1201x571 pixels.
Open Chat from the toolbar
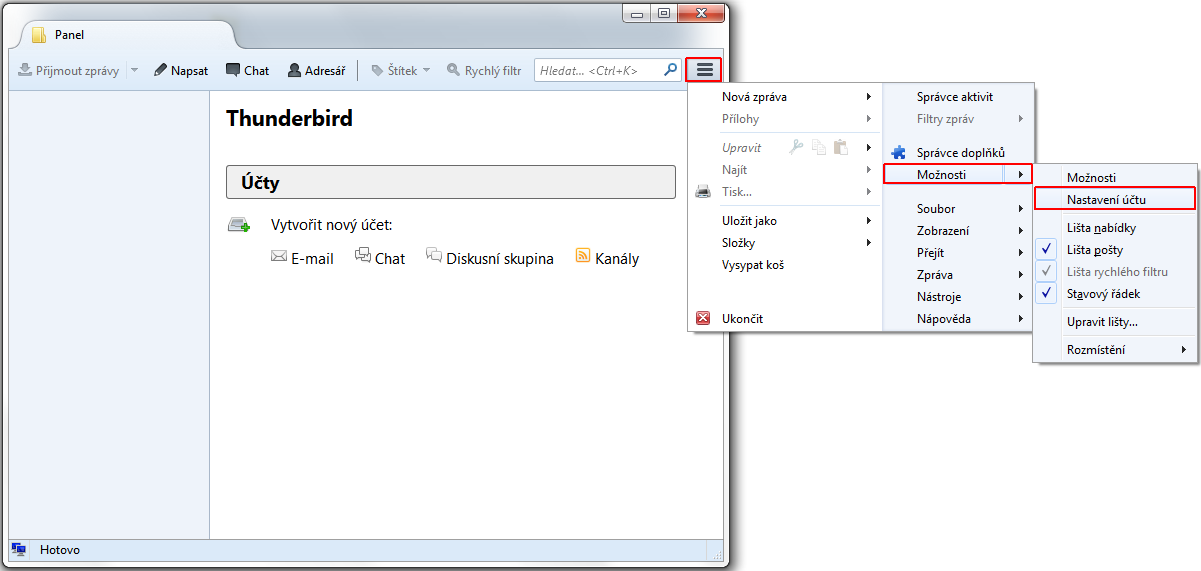247,71
